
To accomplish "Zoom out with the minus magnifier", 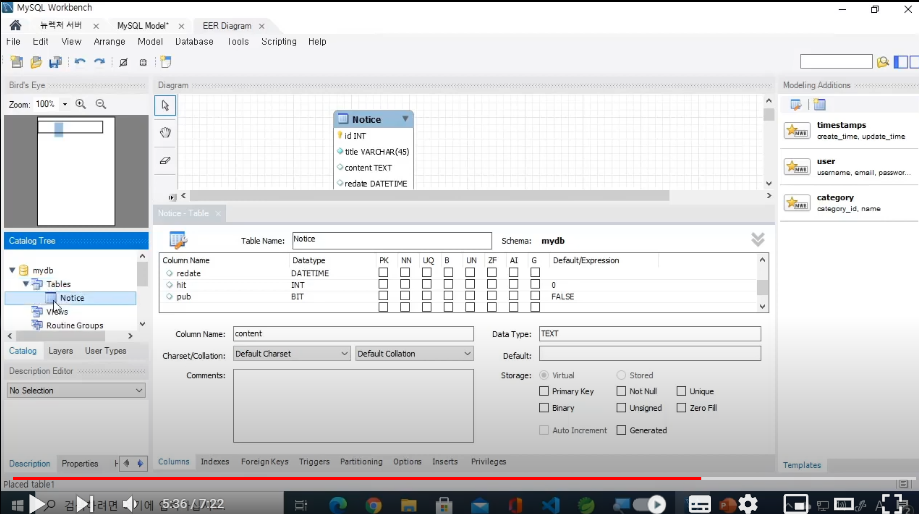I will [101, 104].
